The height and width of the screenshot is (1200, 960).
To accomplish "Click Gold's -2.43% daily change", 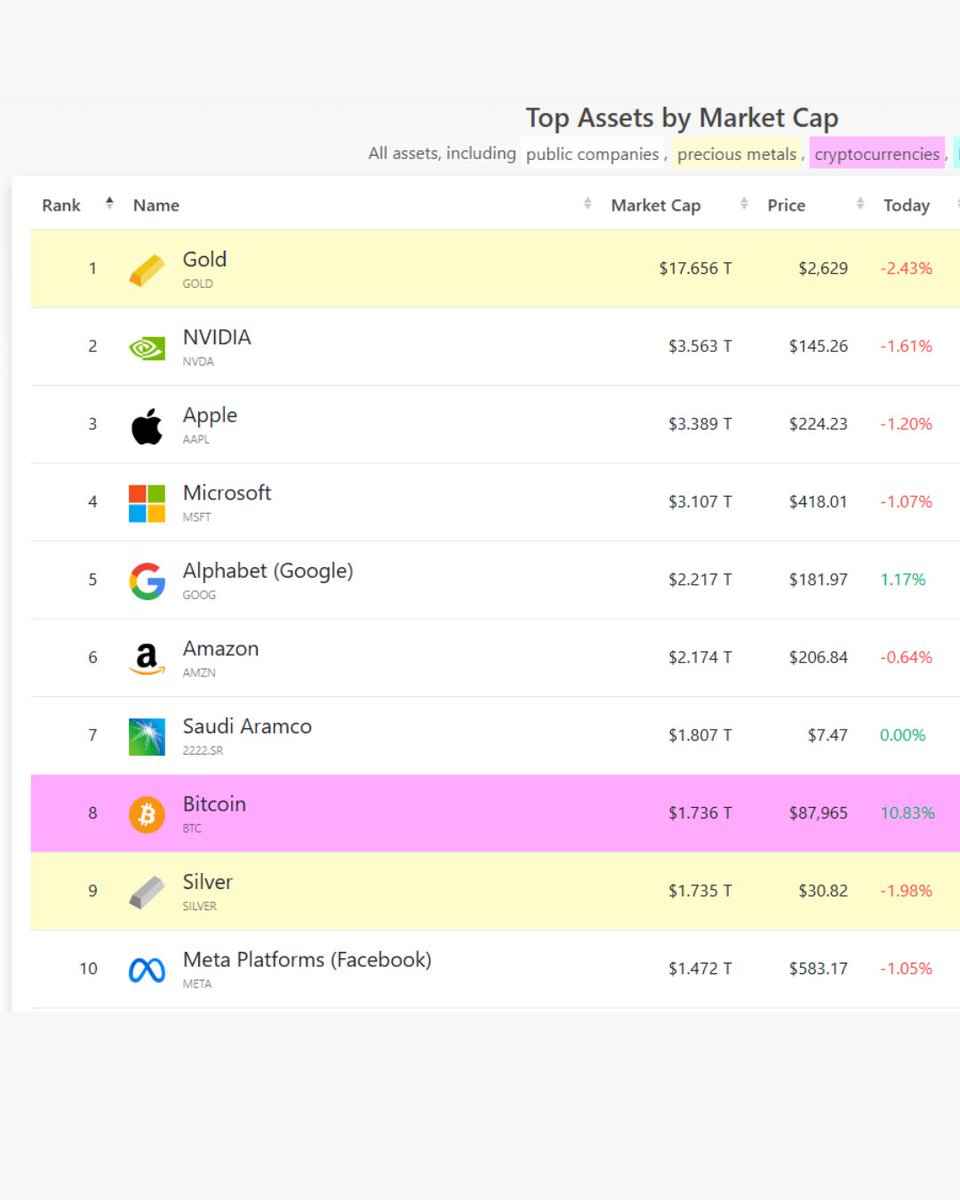I will pyautogui.click(x=906, y=268).
